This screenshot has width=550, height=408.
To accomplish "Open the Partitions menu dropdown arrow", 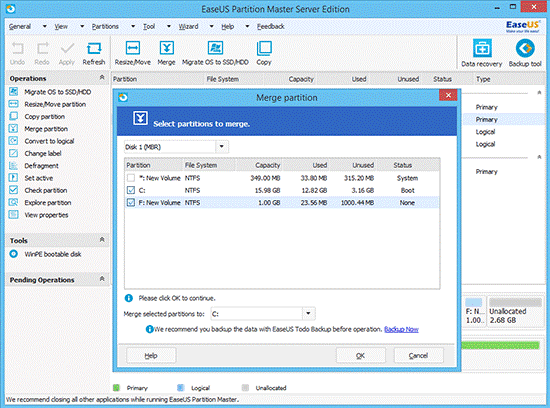I will point(133,26).
